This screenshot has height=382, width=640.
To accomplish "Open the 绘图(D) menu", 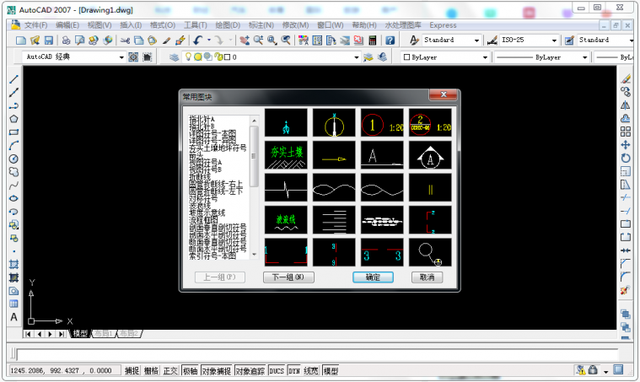I will [228, 25].
